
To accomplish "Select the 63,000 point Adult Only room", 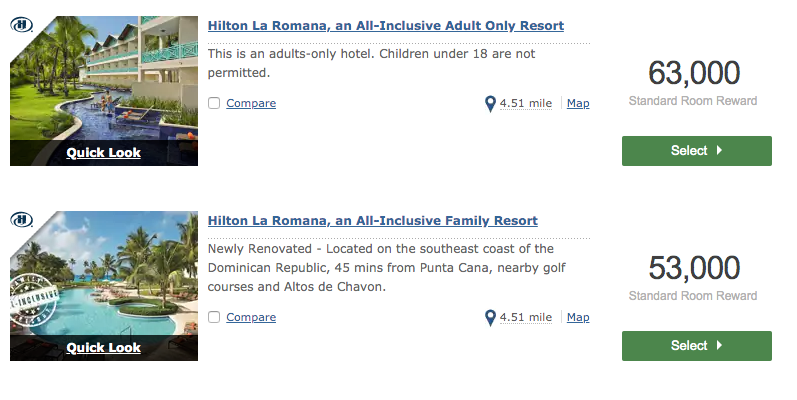I will tap(696, 151).
